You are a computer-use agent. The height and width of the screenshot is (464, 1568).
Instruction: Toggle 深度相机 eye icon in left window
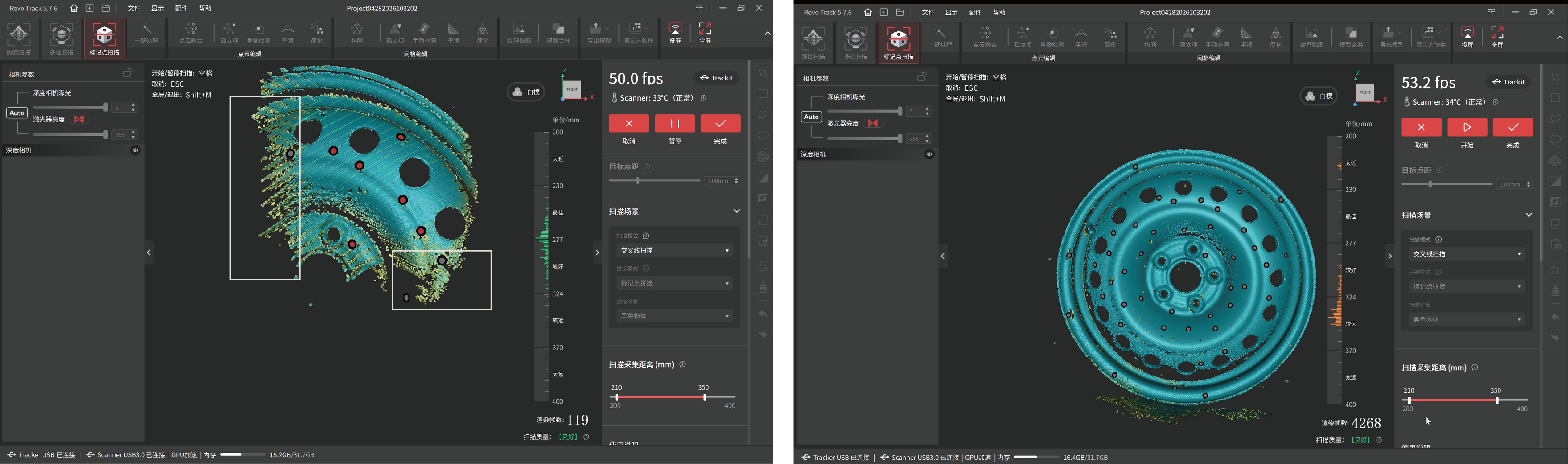click(x=135, y=150)
